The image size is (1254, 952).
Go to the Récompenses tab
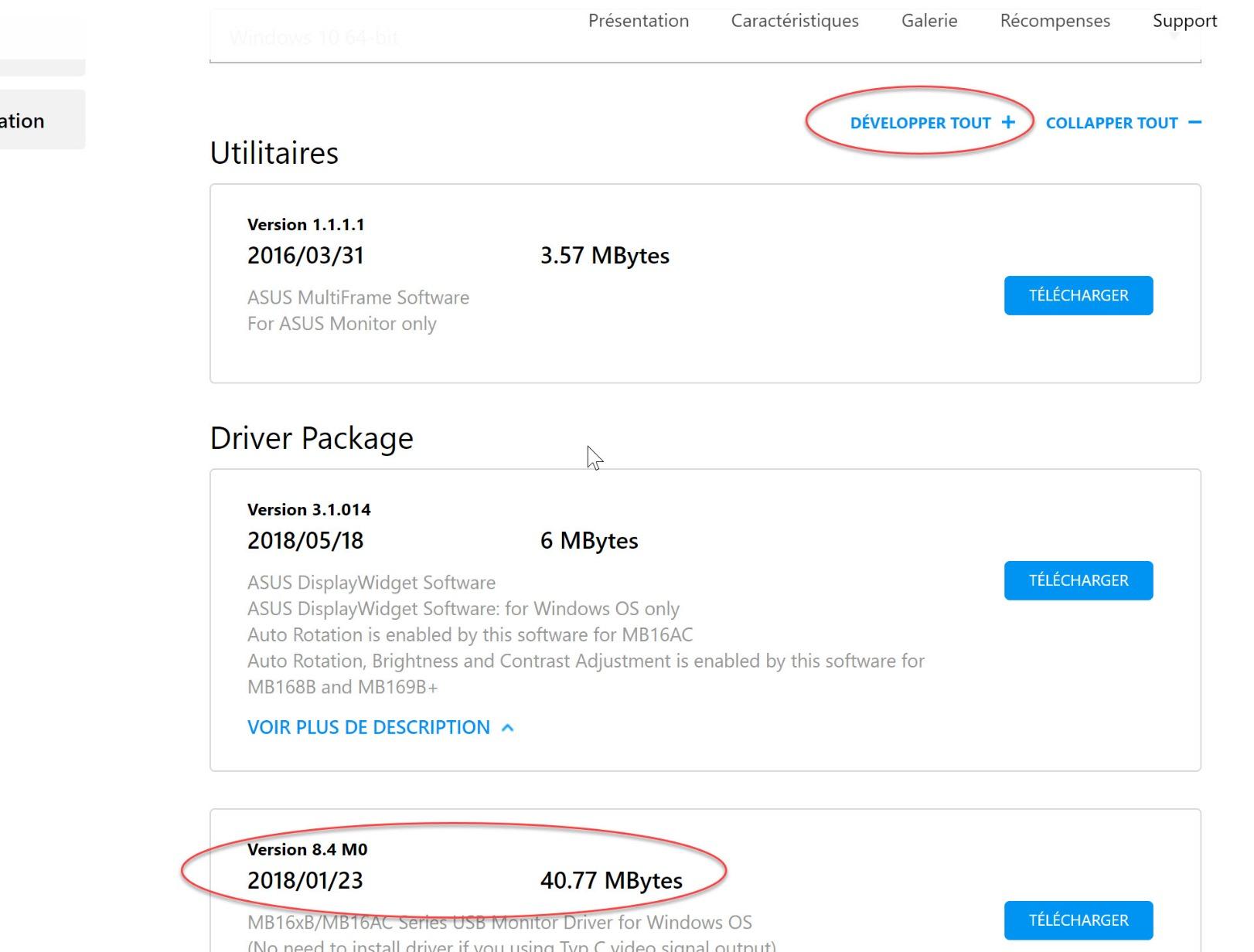click(1055, 21)
